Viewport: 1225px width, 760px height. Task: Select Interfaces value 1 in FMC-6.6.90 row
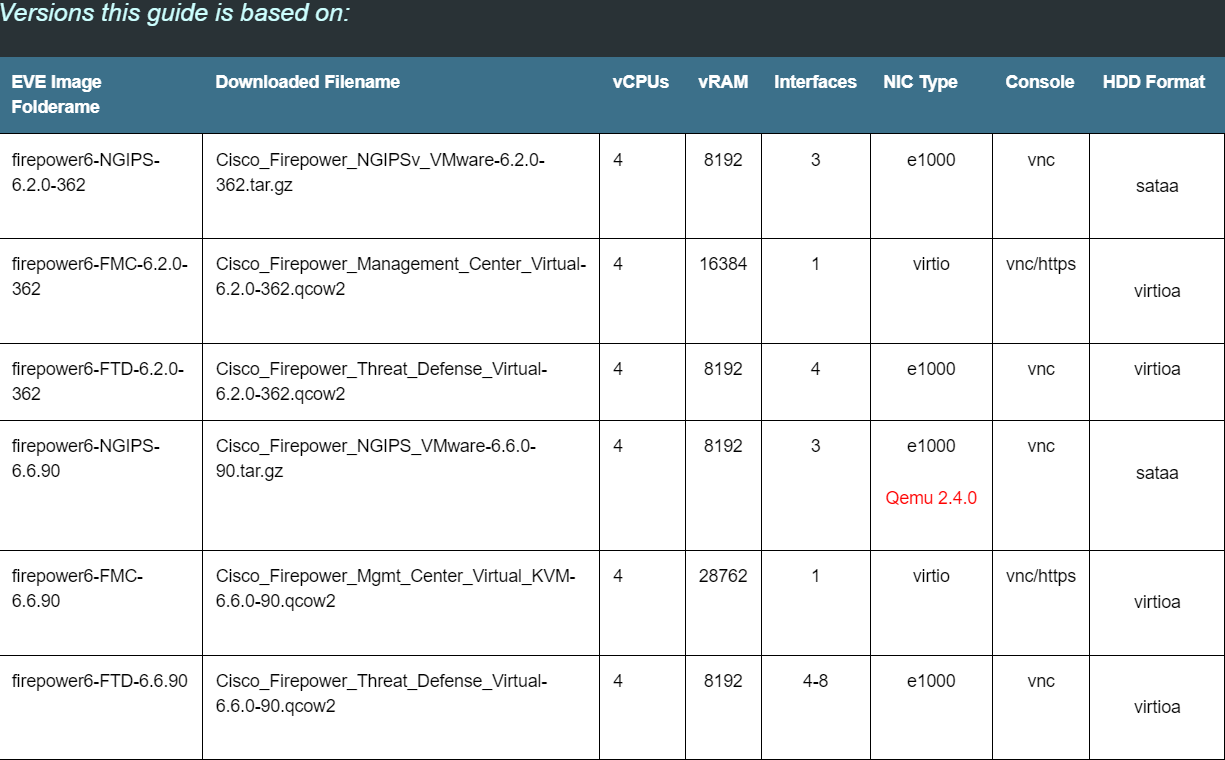point(816,576)
